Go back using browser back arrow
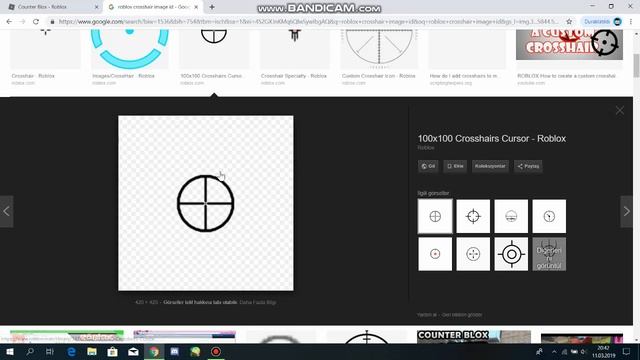 point(9,22)
